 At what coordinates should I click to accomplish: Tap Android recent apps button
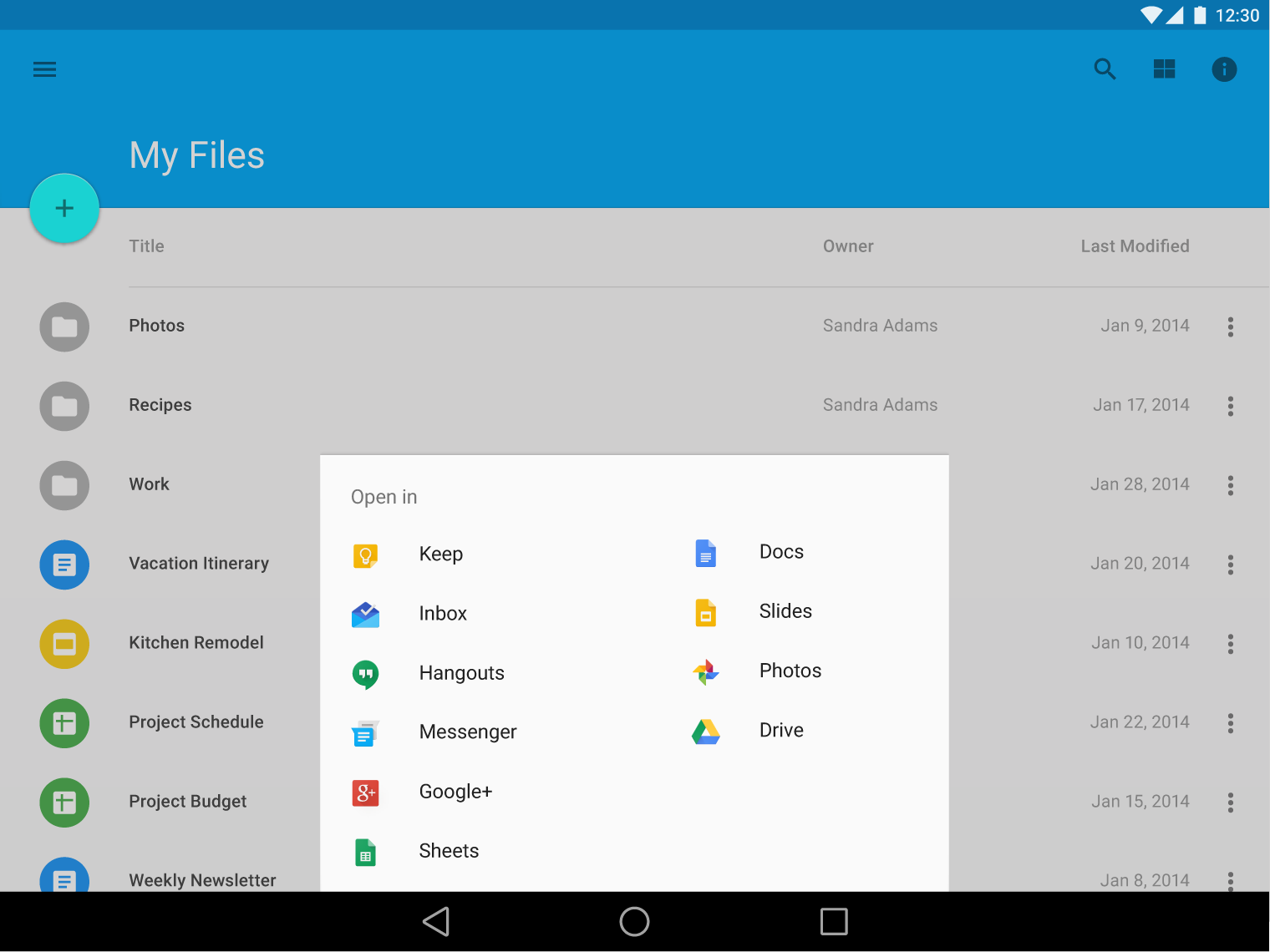834,922
